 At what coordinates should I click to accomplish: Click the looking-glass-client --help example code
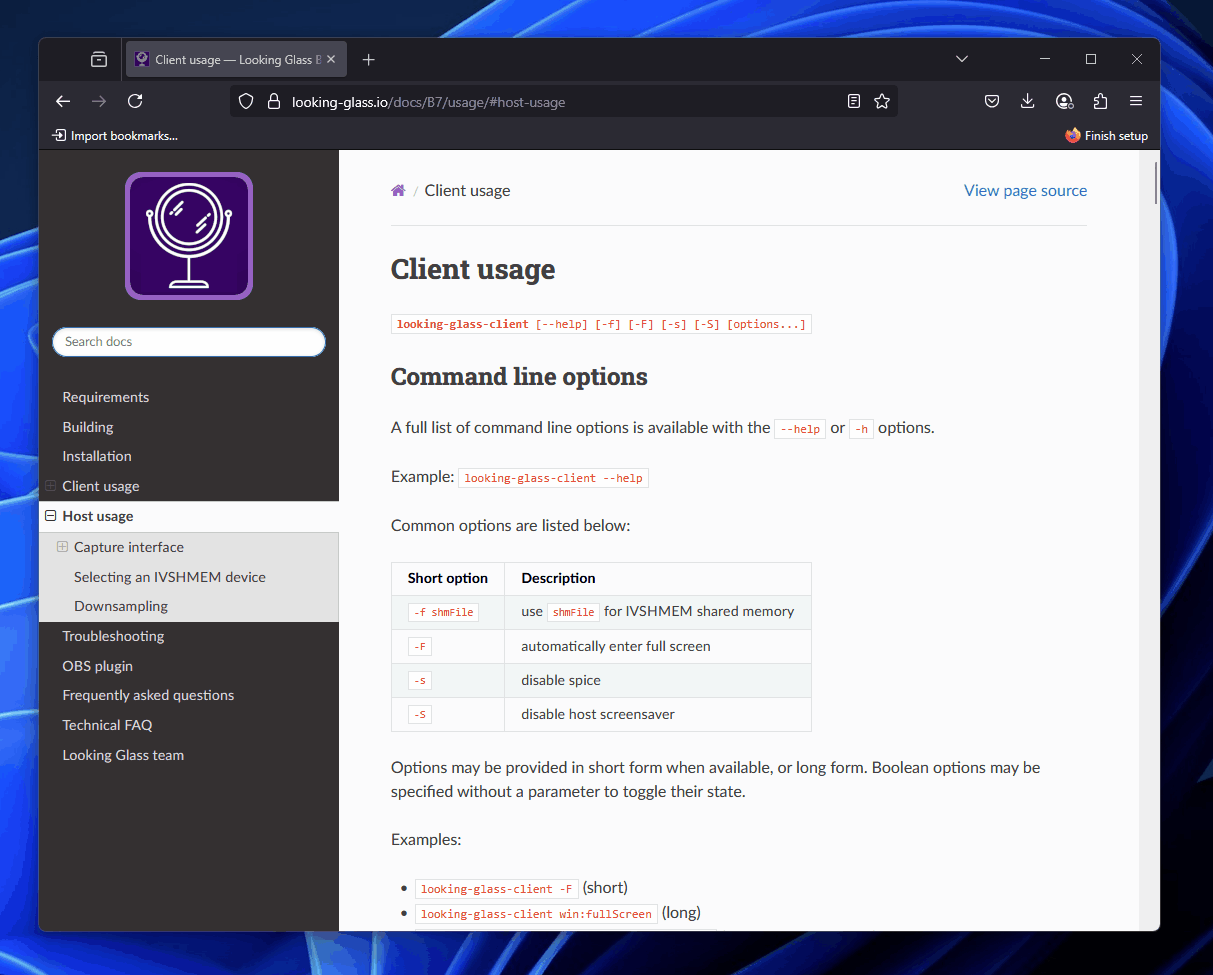(x=554, y=478)
